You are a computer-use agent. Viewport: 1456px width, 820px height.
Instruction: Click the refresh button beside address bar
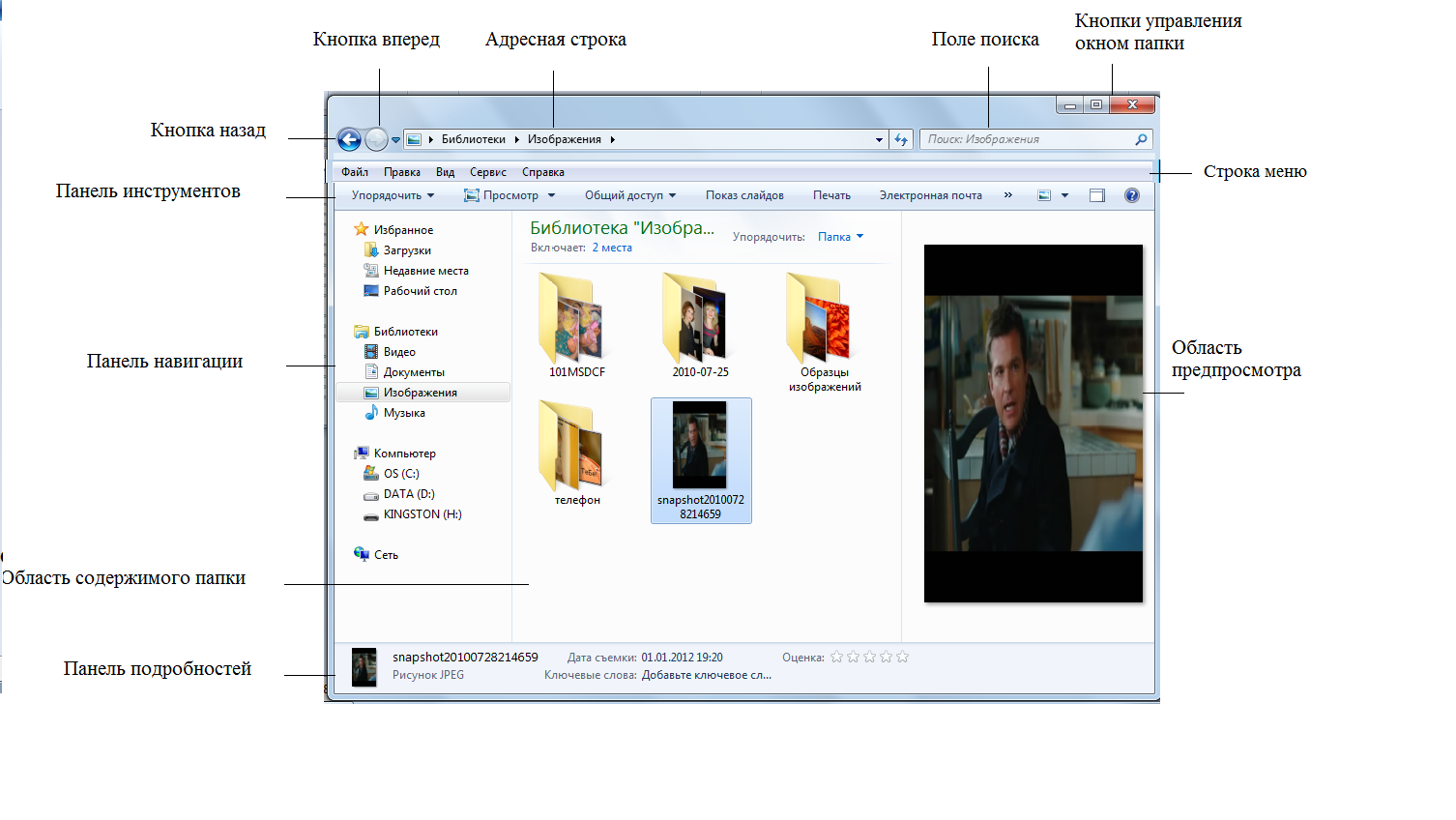click(901, 139)
